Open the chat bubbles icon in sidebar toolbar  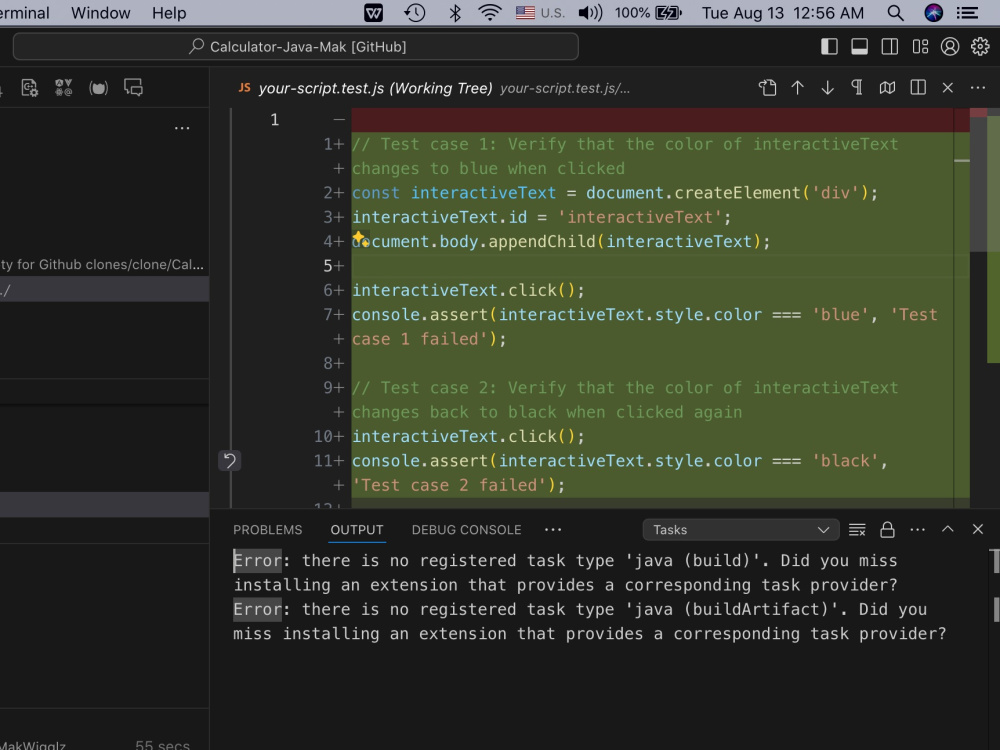(133, 87)
